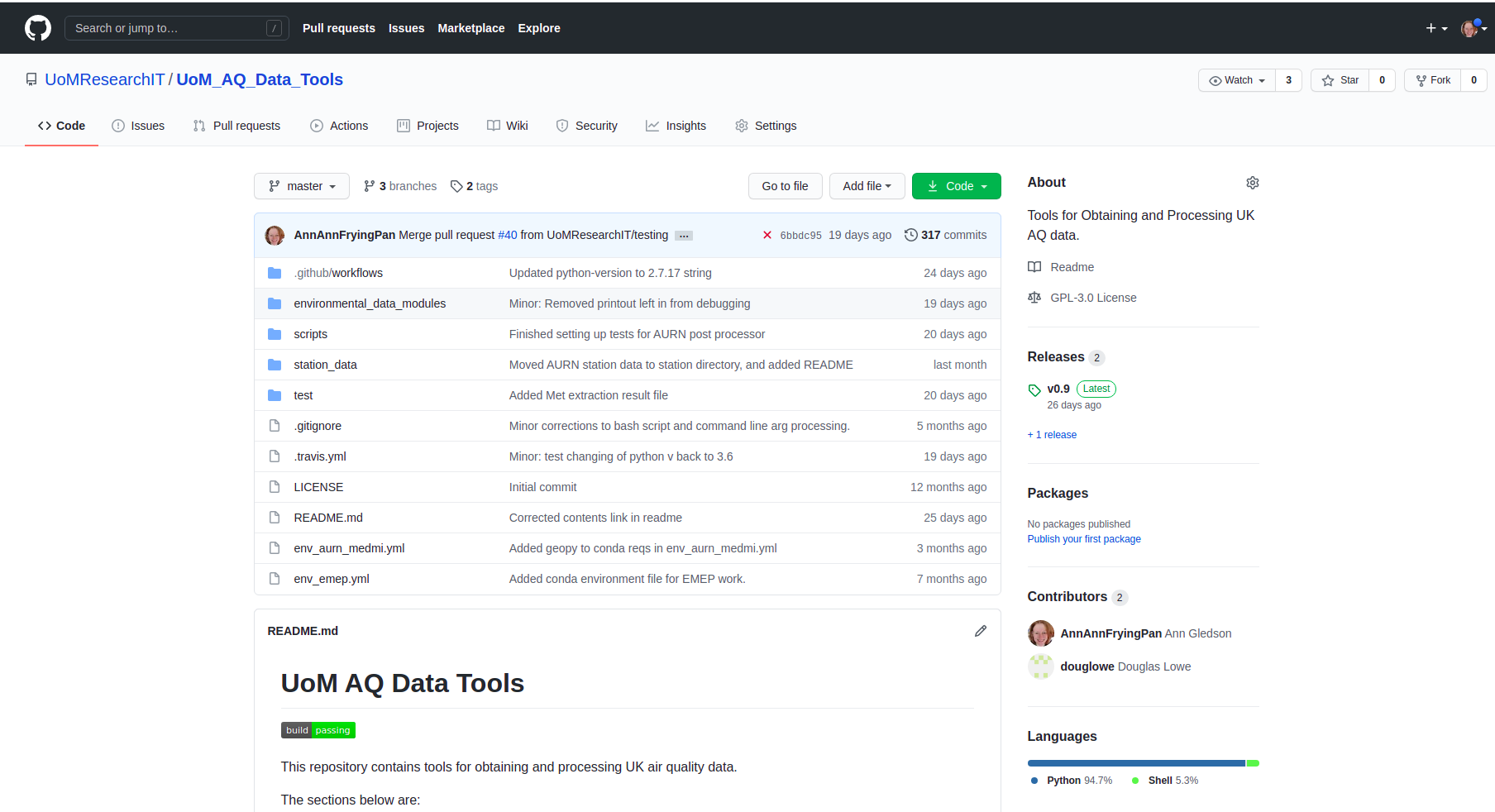Click the douglowe contributor avatar
Screen dimensions: 1495x812
pos(1041,666)
